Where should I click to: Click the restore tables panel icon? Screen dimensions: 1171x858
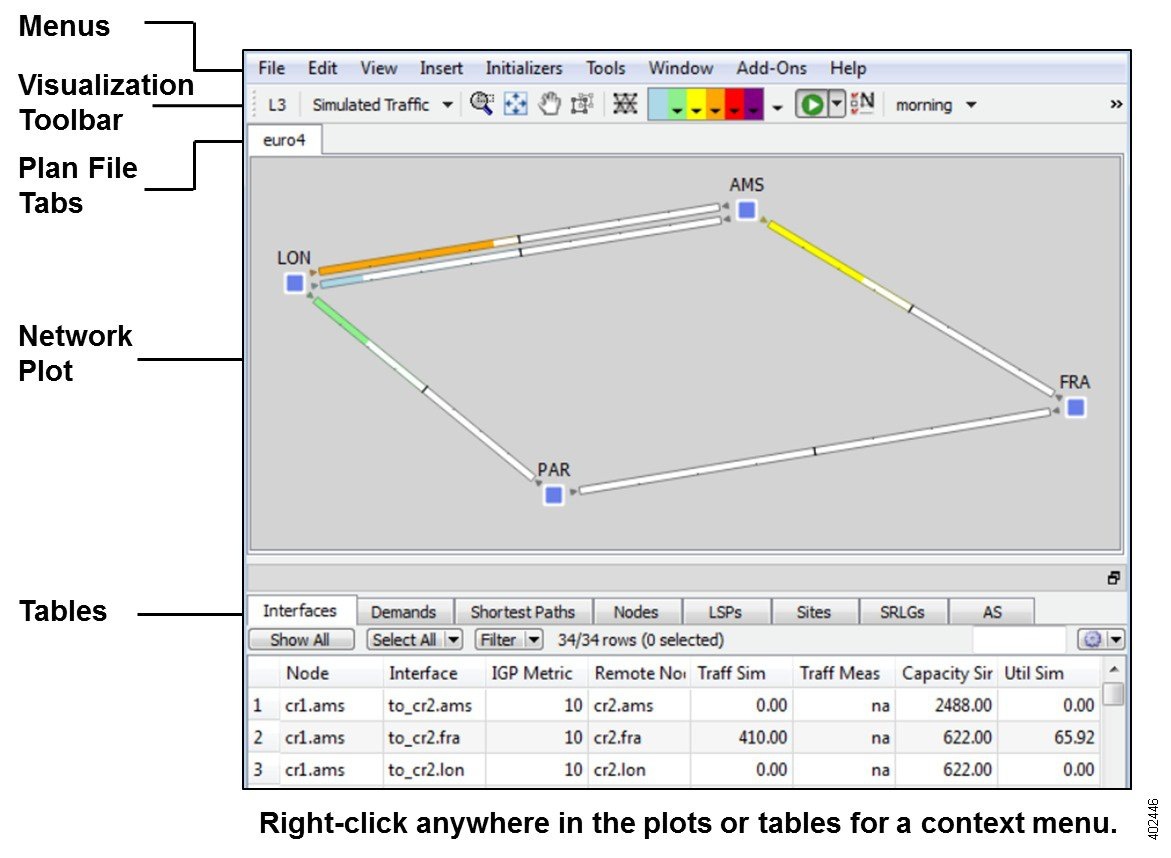click(x=1113, y=578)
